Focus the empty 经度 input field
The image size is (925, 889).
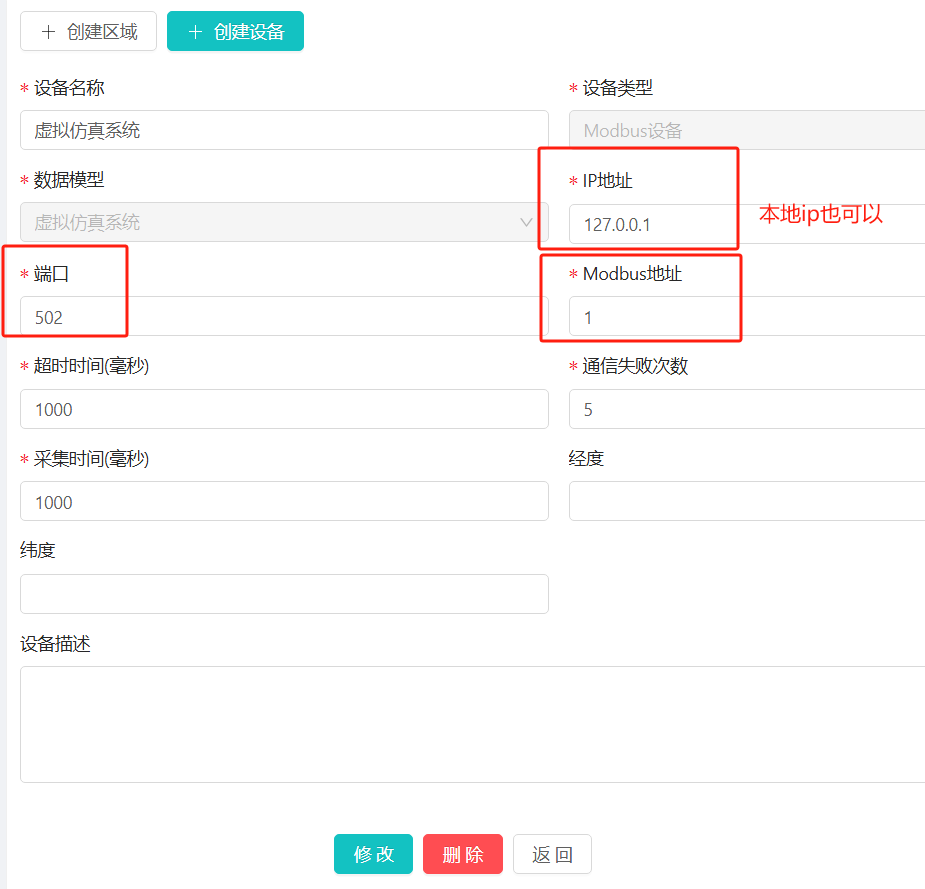point(746,501)
